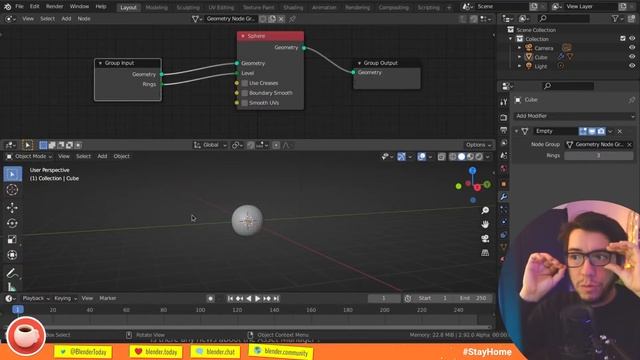Open the Render menu

click(54, 7)
